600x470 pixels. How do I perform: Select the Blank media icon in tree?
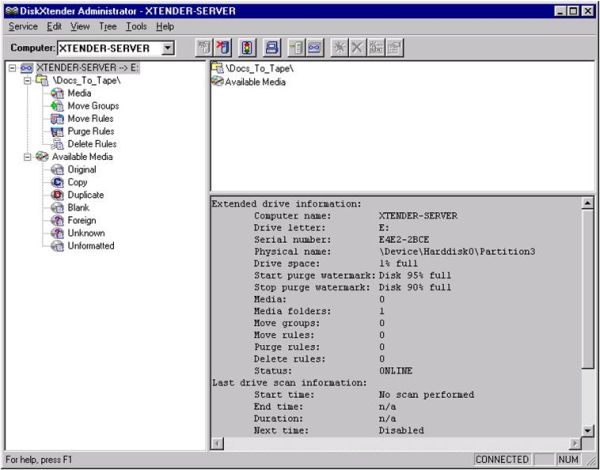pyautogui.click(x=57, y=207)
